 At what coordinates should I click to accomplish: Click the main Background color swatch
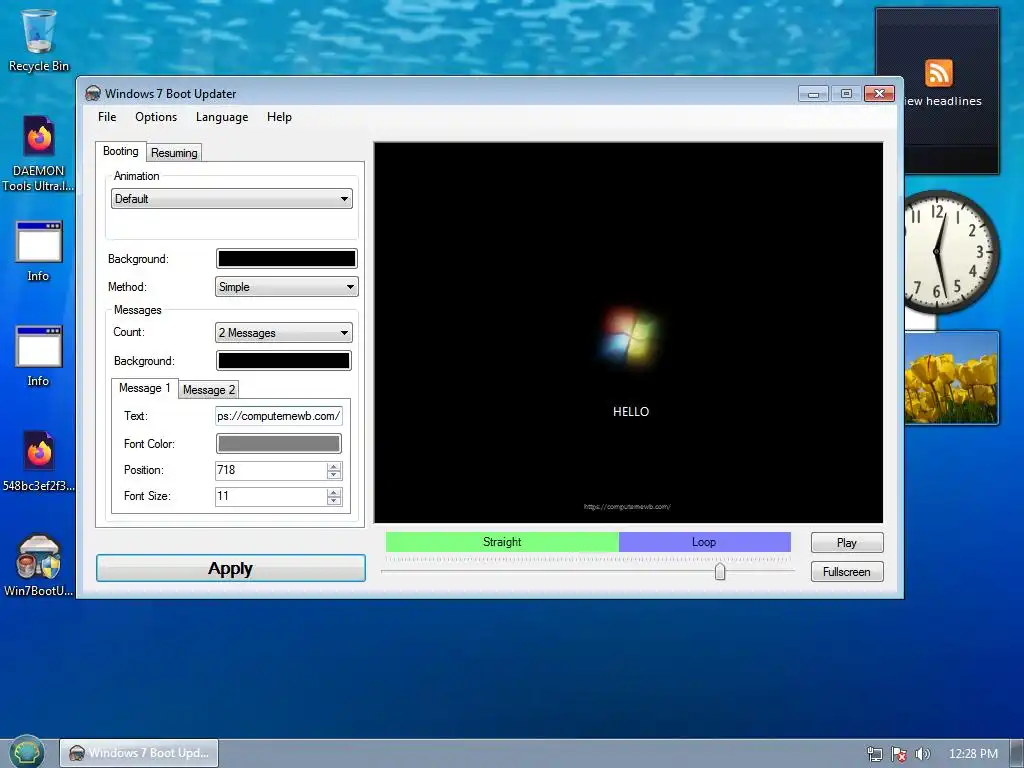tap(287, 259)
